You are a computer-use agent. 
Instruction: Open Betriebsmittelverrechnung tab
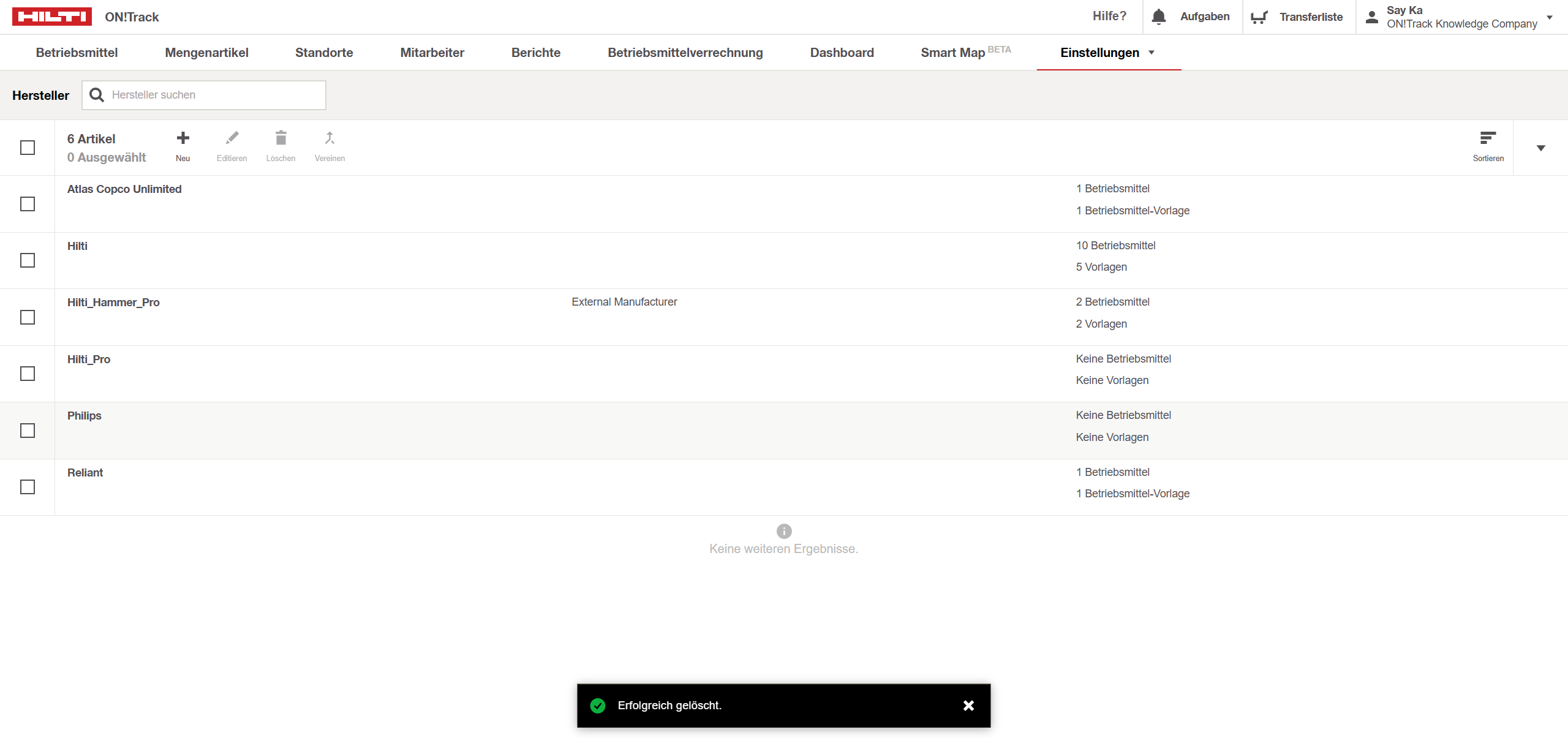685,53
